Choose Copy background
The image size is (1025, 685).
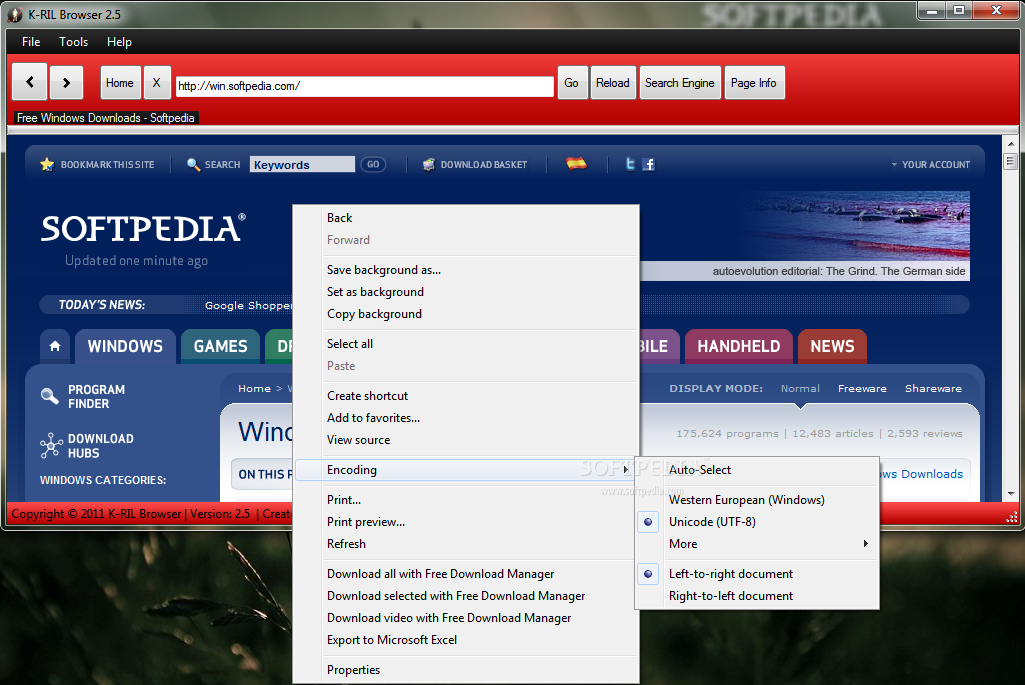click(x=465, y=314)
